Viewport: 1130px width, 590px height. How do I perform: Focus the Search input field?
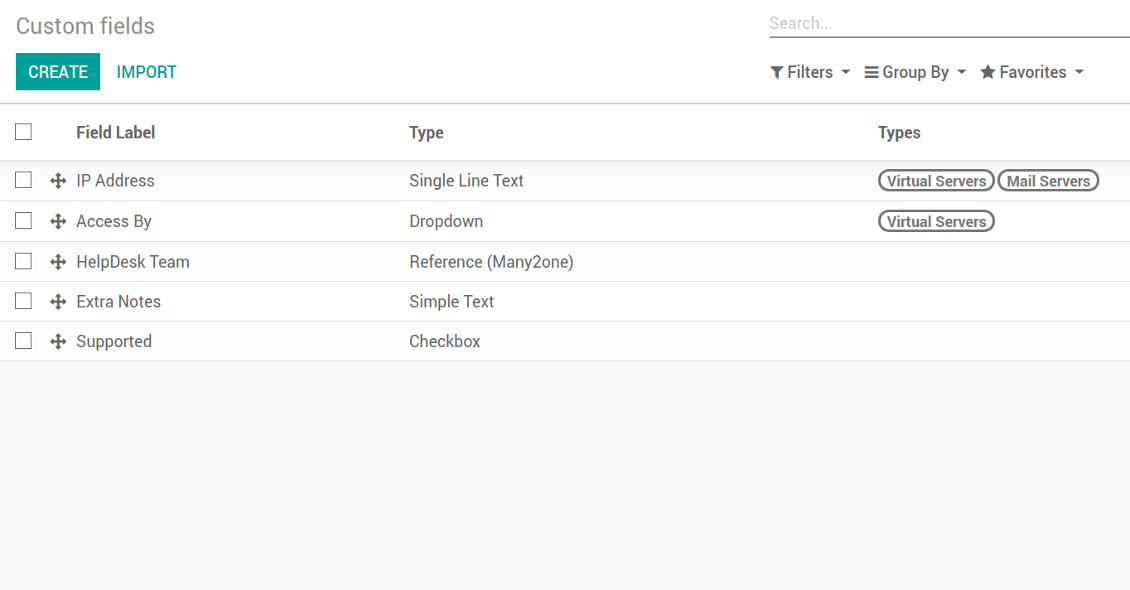point(949,23)
